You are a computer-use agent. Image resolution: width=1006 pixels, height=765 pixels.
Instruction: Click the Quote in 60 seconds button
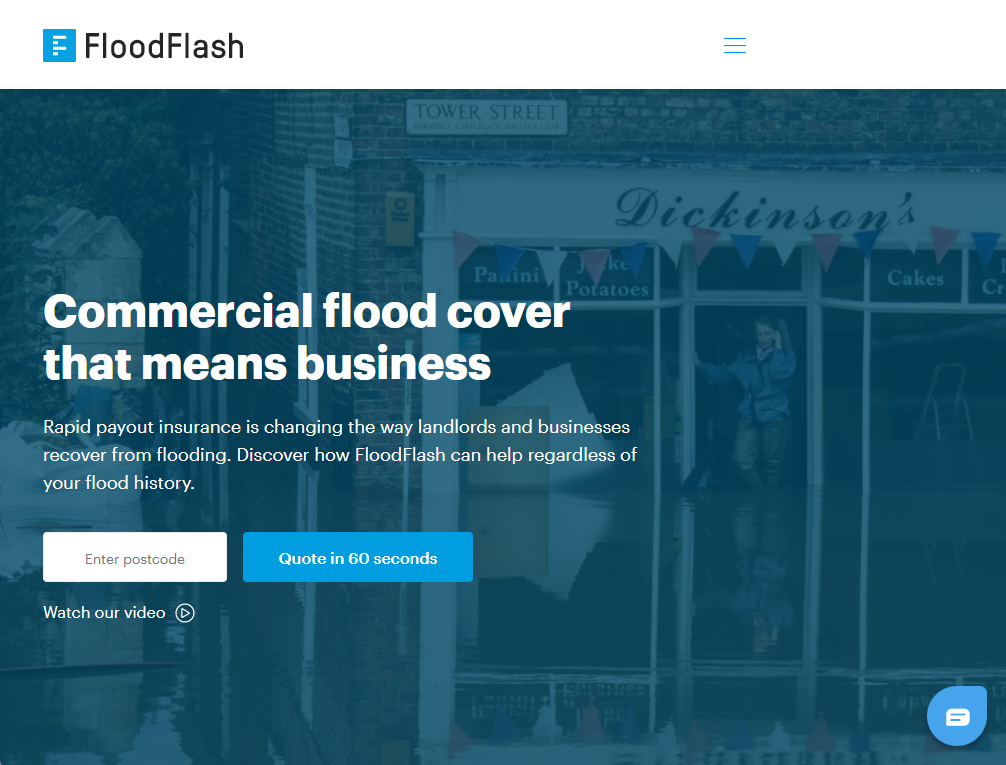(357, 557)
